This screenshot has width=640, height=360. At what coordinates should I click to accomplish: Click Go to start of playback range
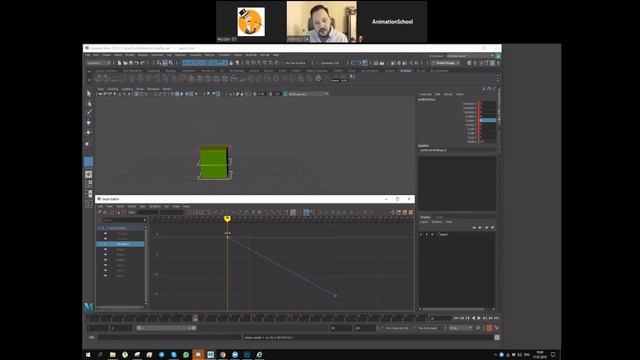point(456,318)
